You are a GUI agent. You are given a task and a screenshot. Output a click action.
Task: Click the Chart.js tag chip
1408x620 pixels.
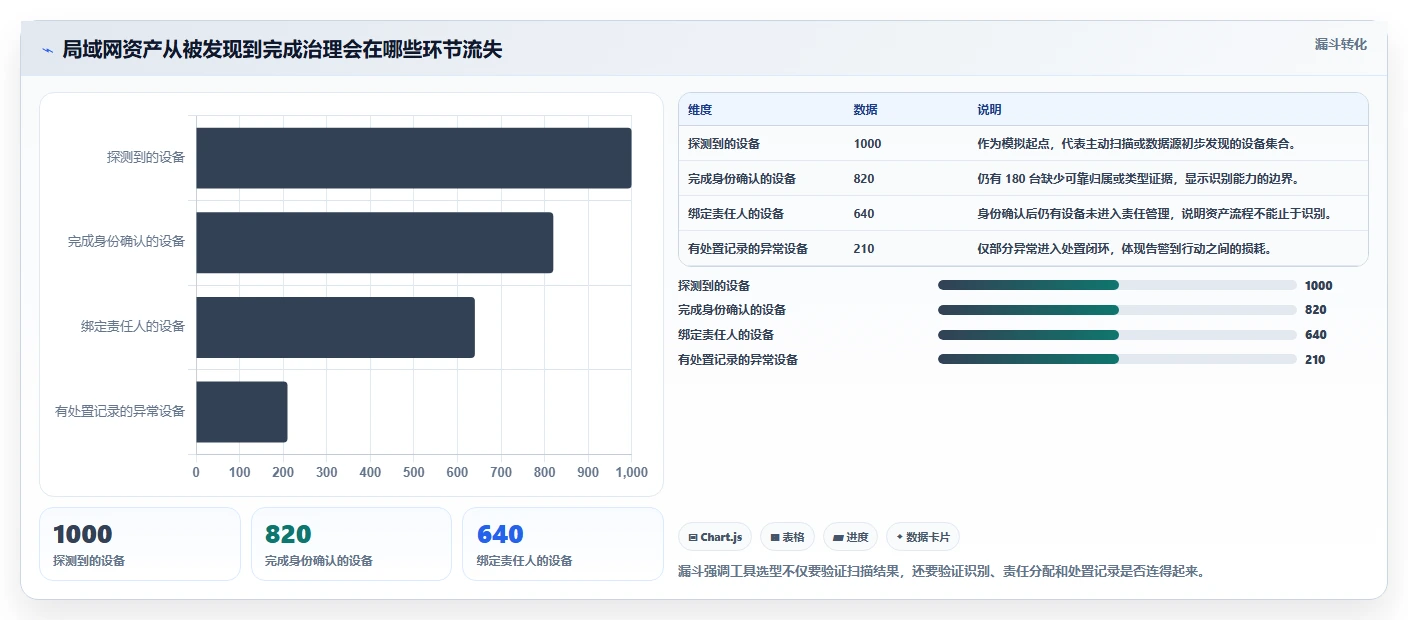coord(715,537)
